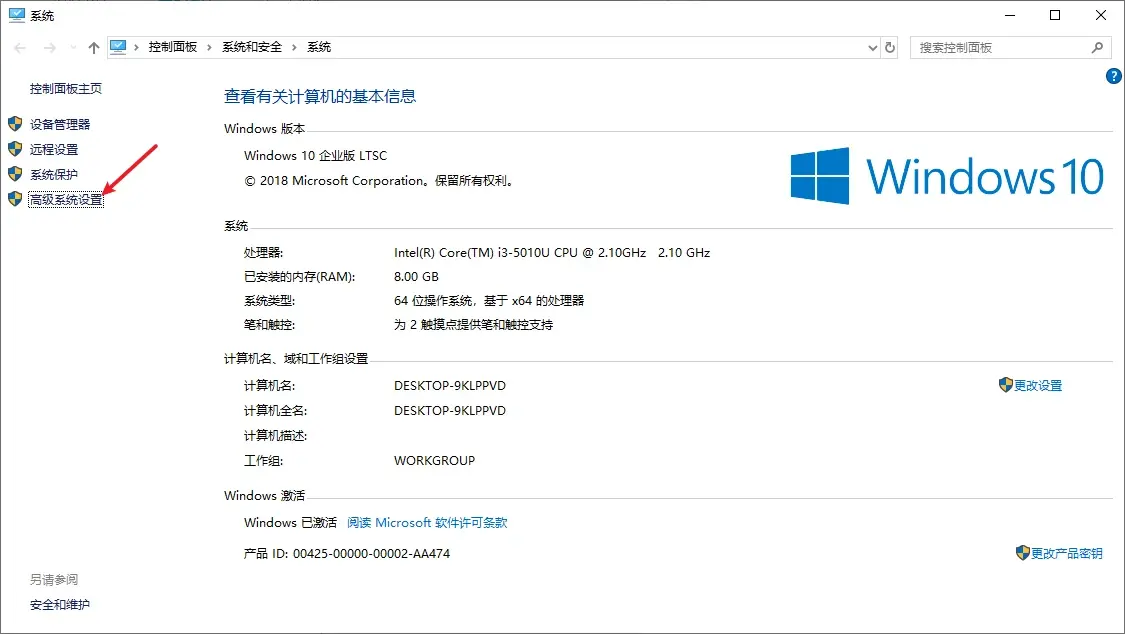Click the refresh button in address bar
The image size is (1125, 634).
890,47
